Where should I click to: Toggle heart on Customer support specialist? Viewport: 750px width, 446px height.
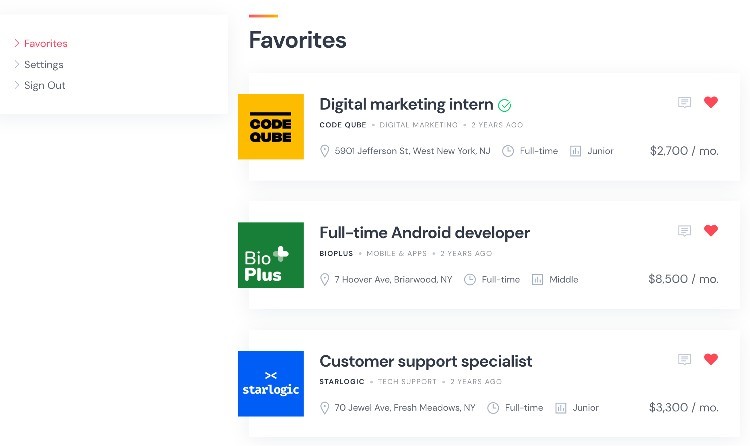point(711,360)
